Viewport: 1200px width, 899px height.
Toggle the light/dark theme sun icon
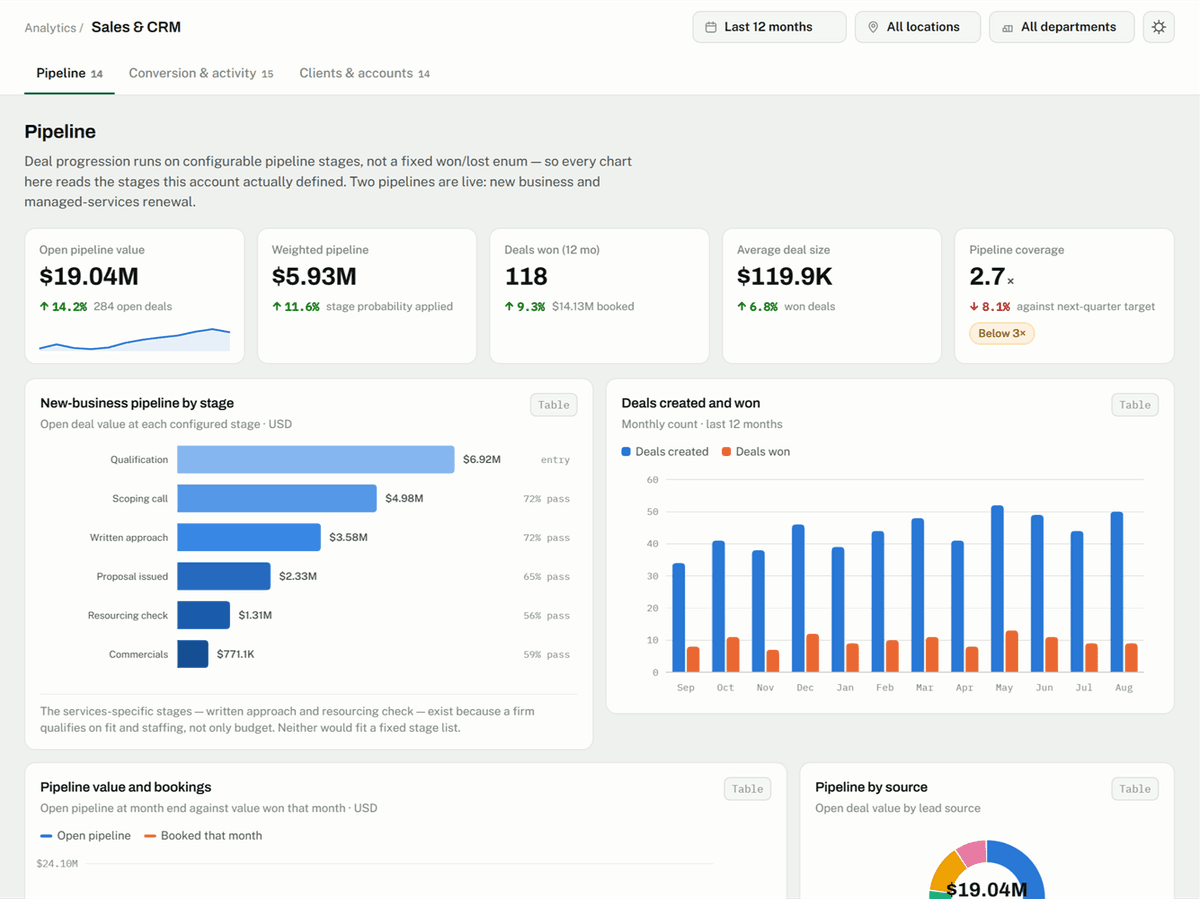click(x=1158, y=27)
